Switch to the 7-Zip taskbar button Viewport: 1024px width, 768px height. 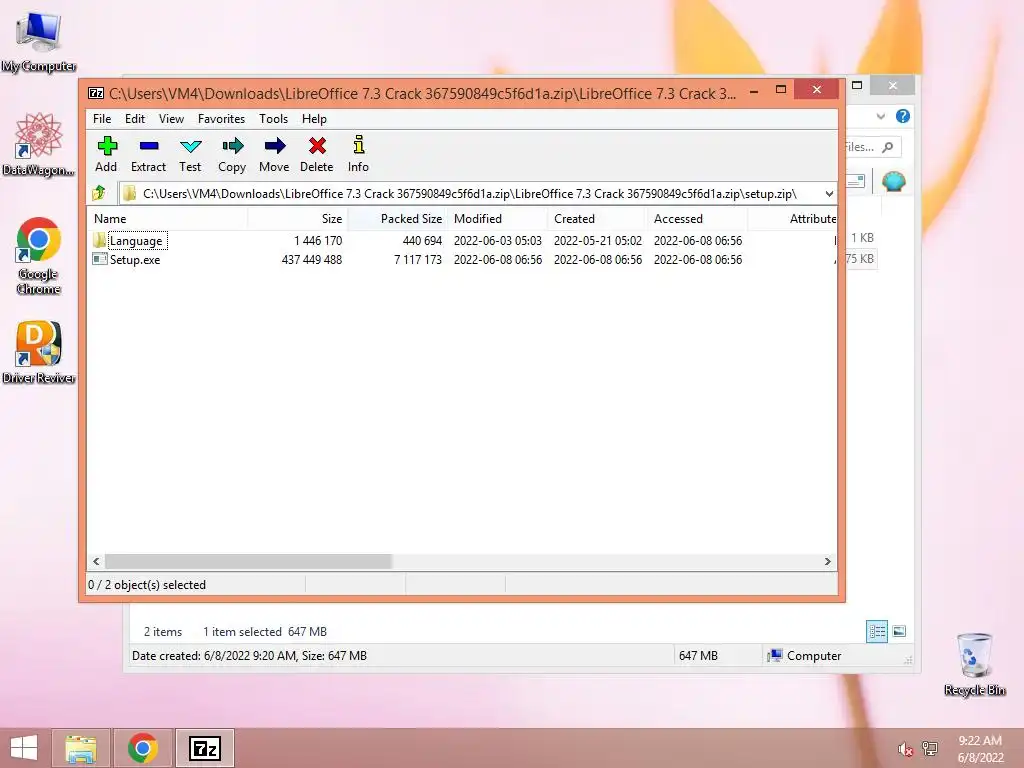point(204,748)
